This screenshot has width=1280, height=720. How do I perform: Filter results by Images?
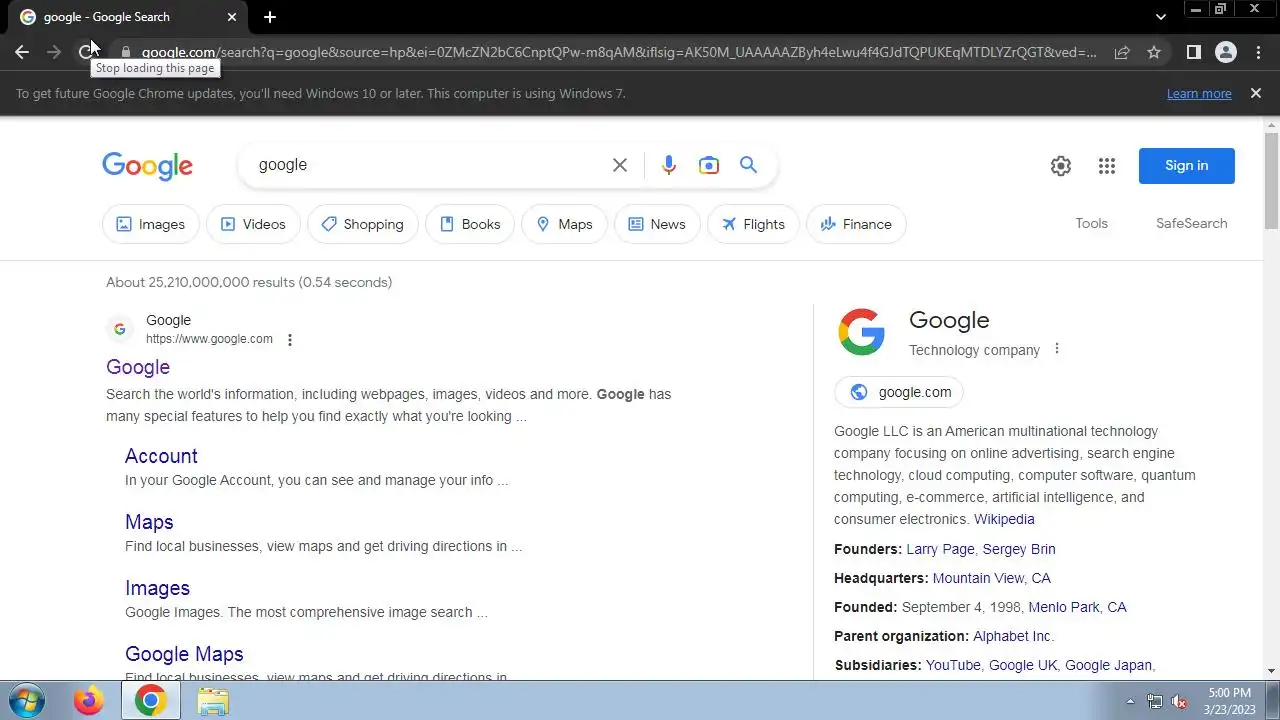(x=151, y=224)
